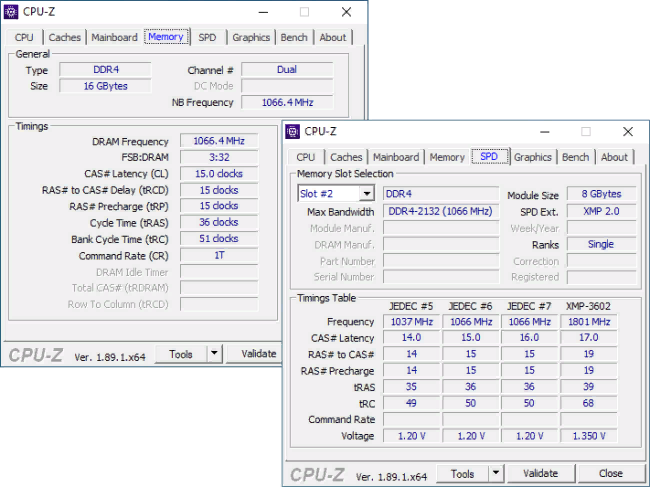650x487 pixels.
Task: Click the SPD Ext. value XMP 2.0
Action: (601, 211)
